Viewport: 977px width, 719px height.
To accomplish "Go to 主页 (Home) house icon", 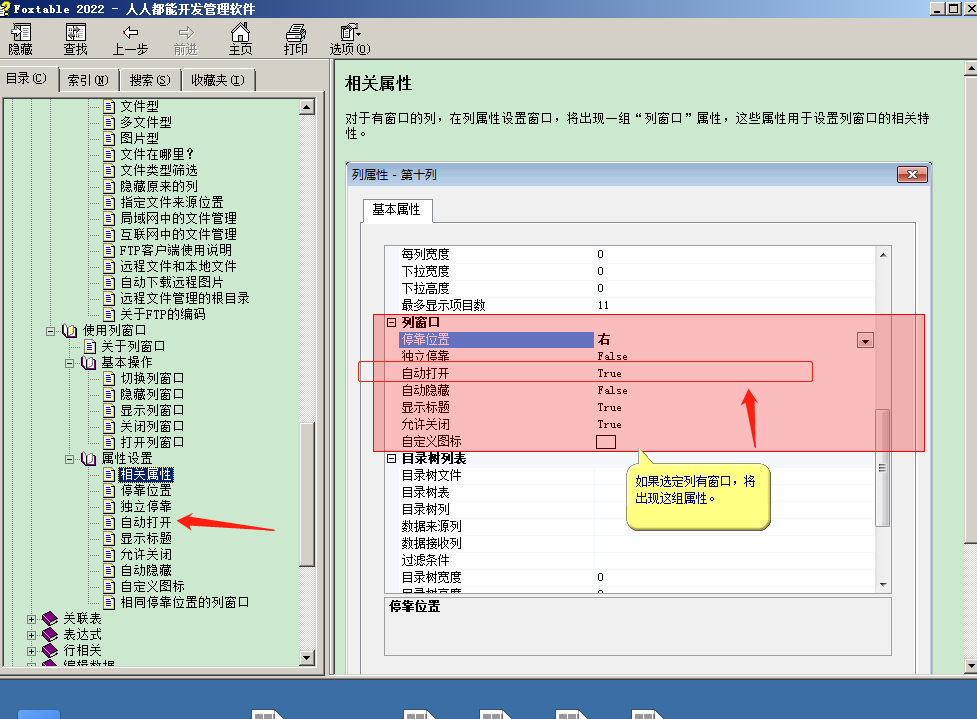I will [241, 32].
